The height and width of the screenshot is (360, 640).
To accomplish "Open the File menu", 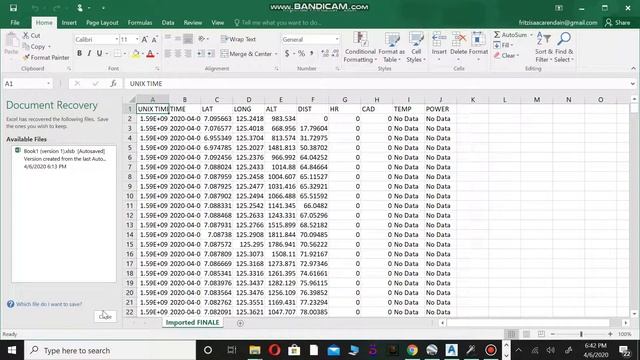I will click(15, 22).
